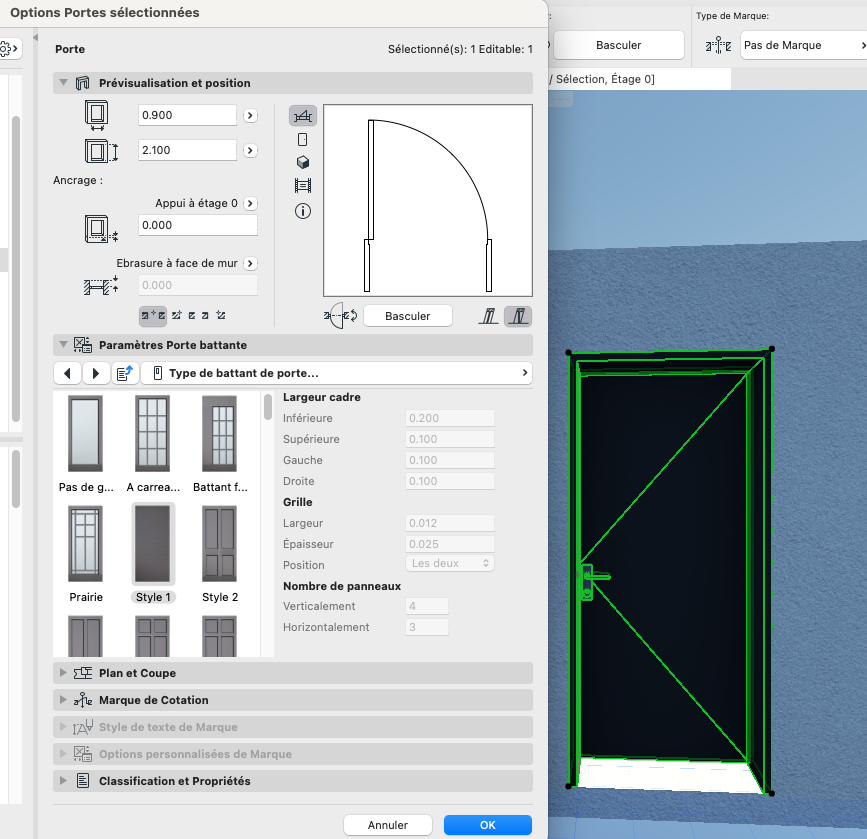Click the sill height field under Appui à étage
The image size is (867, 839).
(197, 225)
